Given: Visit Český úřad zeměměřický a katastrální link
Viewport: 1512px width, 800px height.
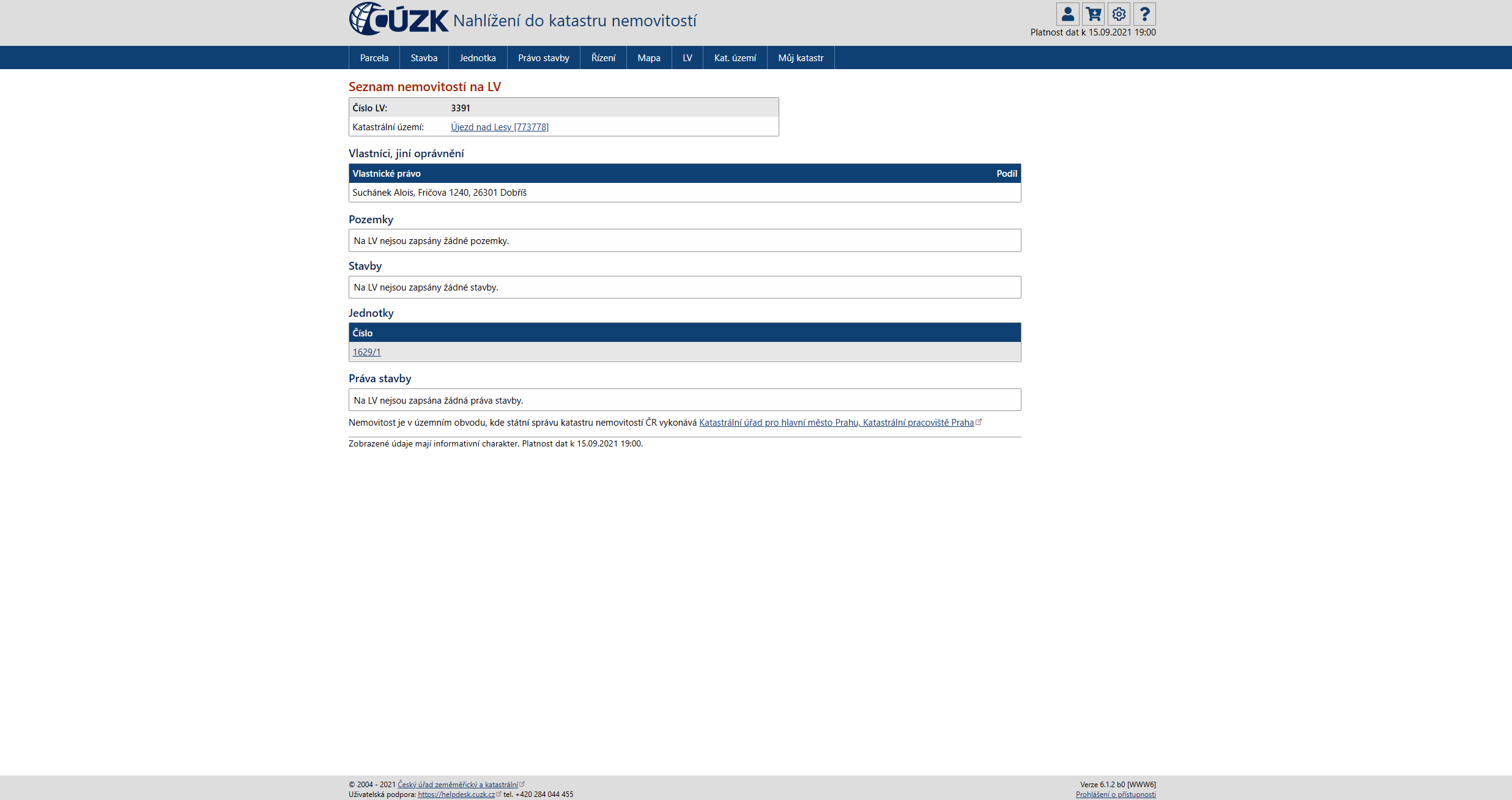Looking at the screenshot, I should pyautogui.click(x=458, y=785).
